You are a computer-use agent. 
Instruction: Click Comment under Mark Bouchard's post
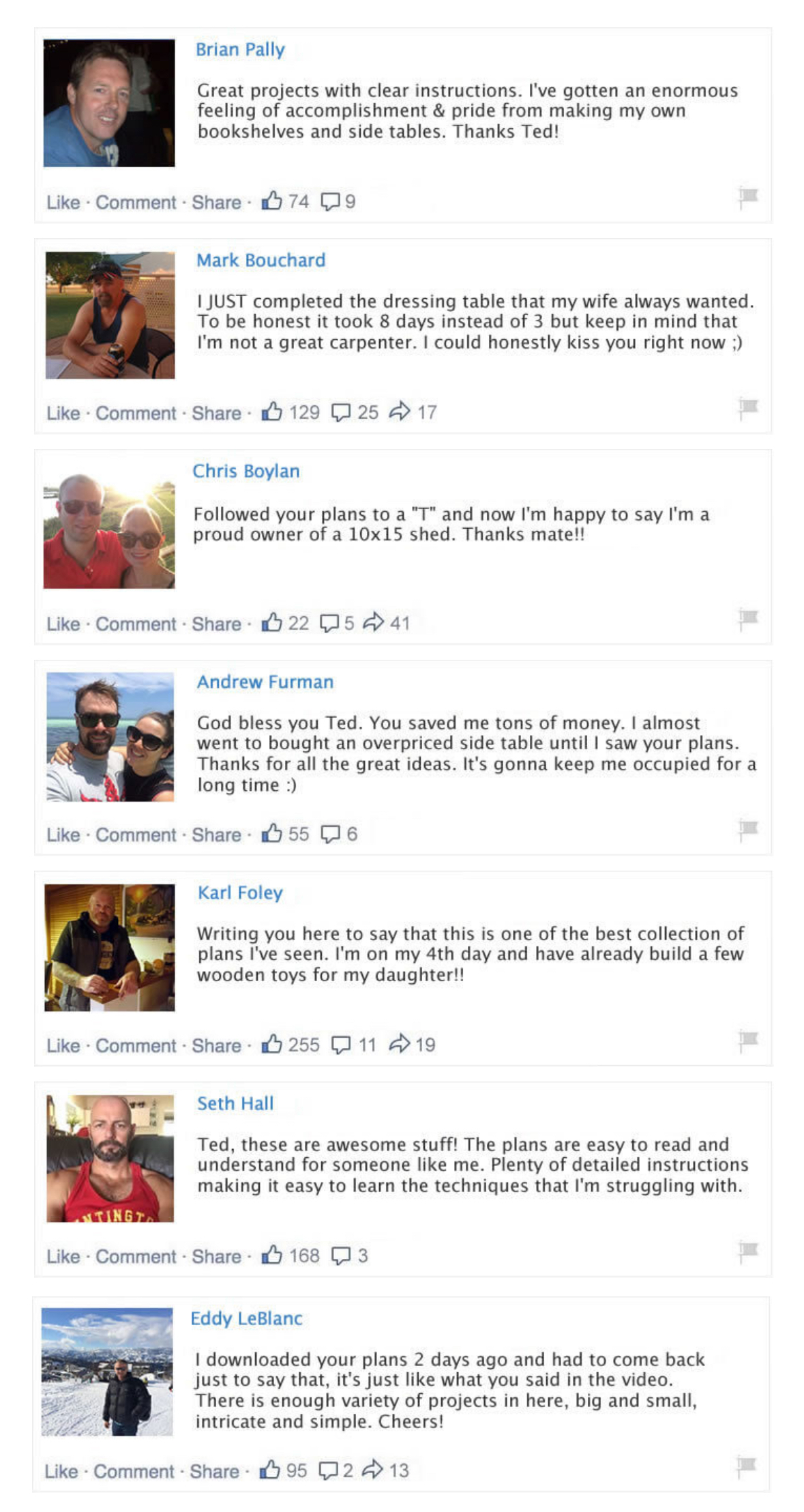[136, 413]
